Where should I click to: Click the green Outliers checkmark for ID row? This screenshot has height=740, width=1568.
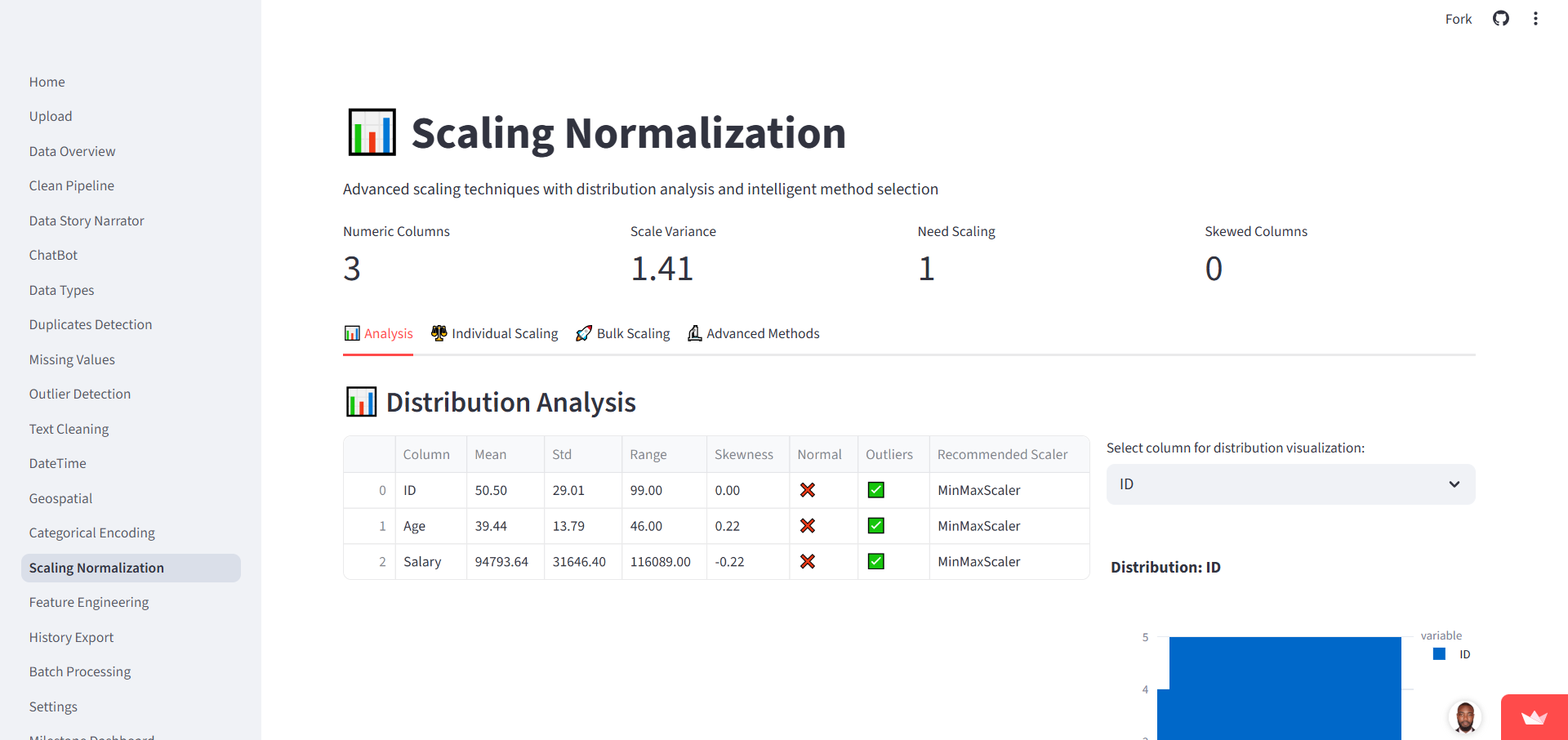pos(875,490)
